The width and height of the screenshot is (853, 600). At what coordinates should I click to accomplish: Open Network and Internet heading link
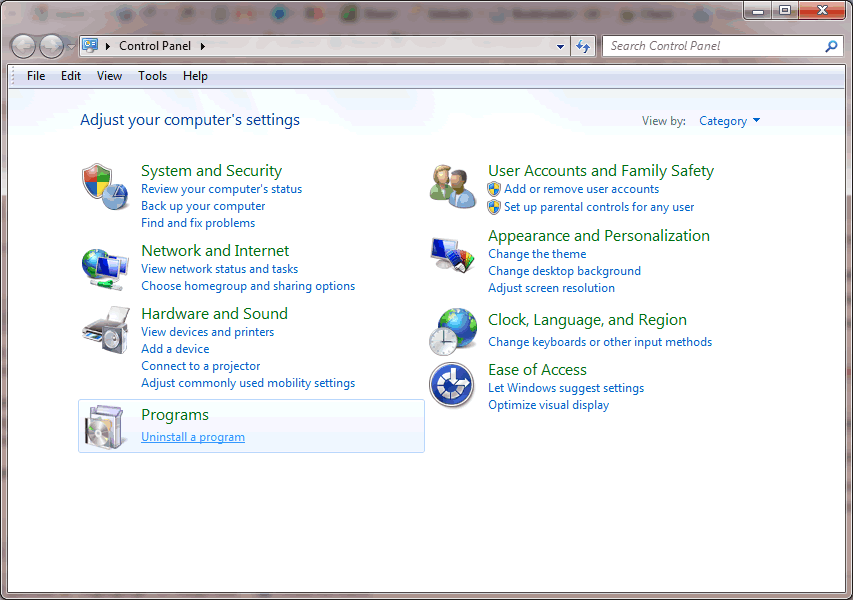click(x=215, y=251)
